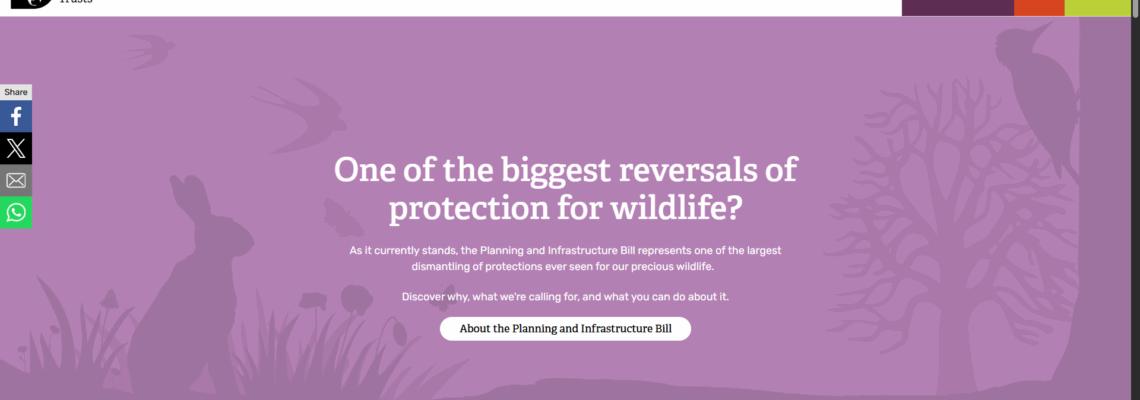Click the poppy flower silhouette near the grass
Viewport: 1140px width, 400px height.
click(354, 297)
